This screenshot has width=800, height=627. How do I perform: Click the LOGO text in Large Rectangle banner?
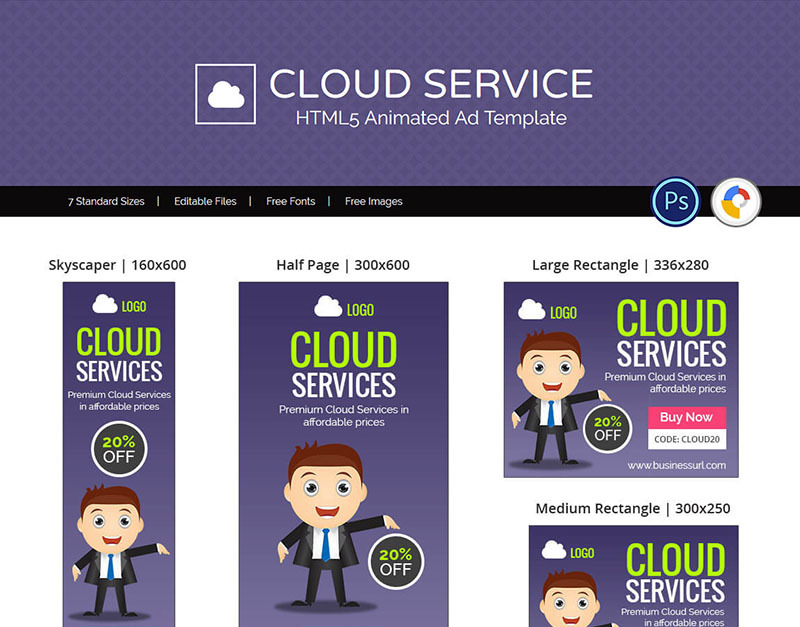point(563,313)
